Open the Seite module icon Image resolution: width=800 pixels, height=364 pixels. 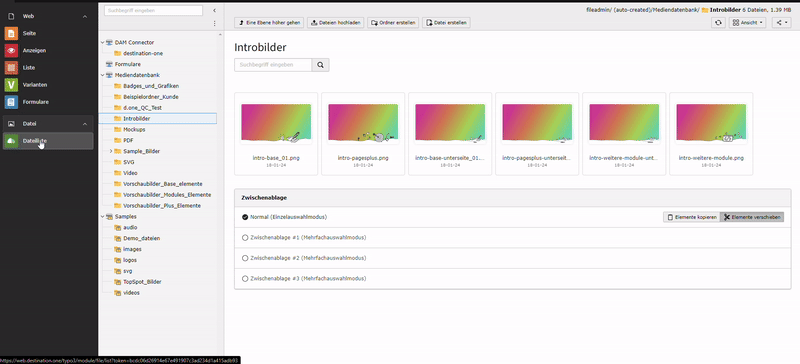[11, 33]
